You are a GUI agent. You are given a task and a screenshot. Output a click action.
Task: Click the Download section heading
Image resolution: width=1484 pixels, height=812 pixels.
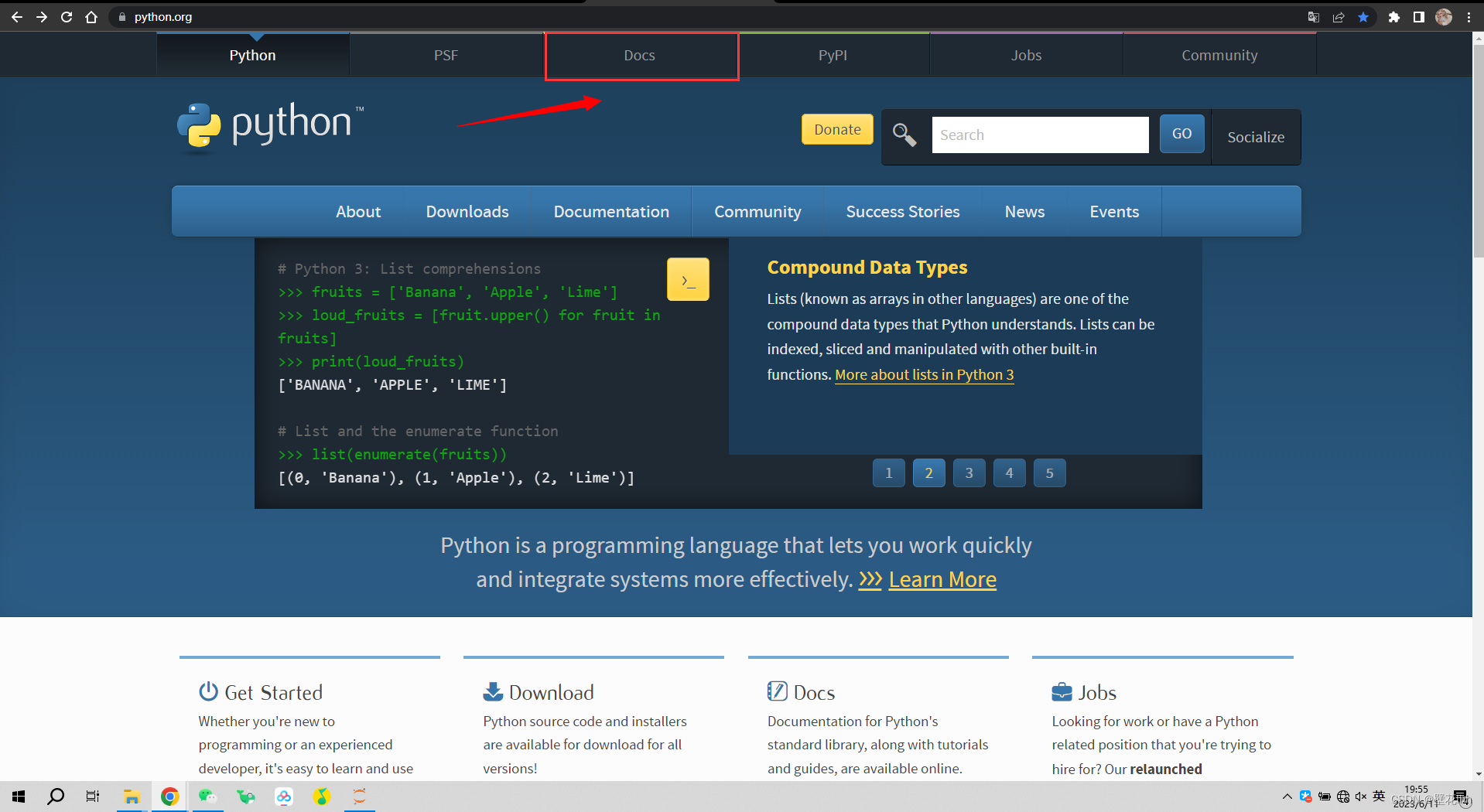(552, 692)
